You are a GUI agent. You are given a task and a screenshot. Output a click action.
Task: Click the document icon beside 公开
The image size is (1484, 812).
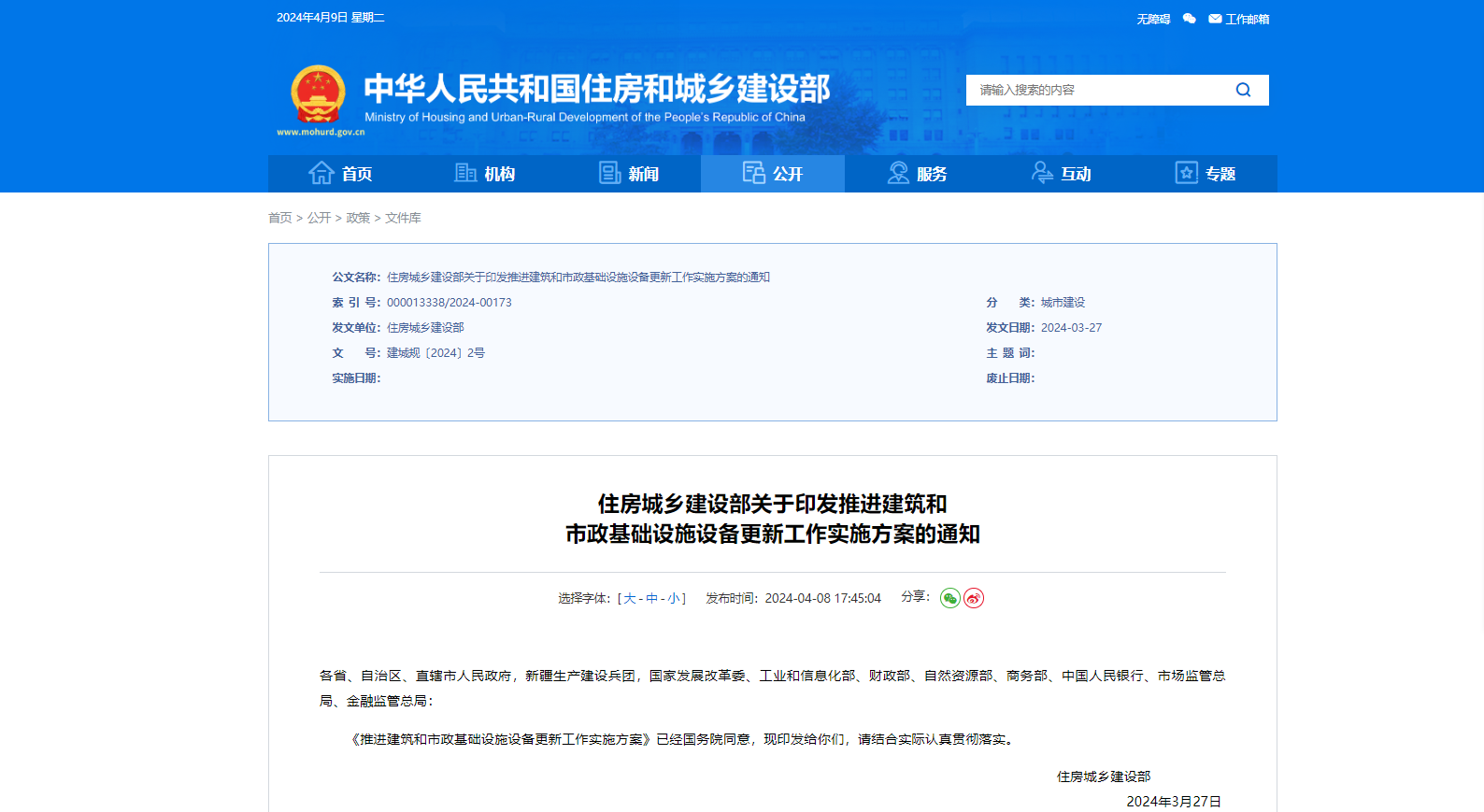753,173
